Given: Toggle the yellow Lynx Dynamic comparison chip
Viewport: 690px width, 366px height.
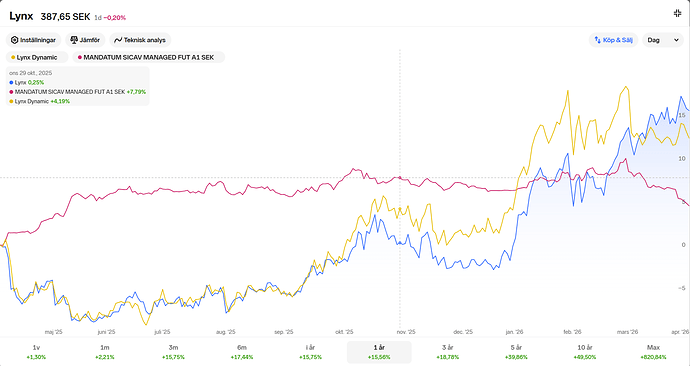Looking at the screenshot, I should (37, 57).
